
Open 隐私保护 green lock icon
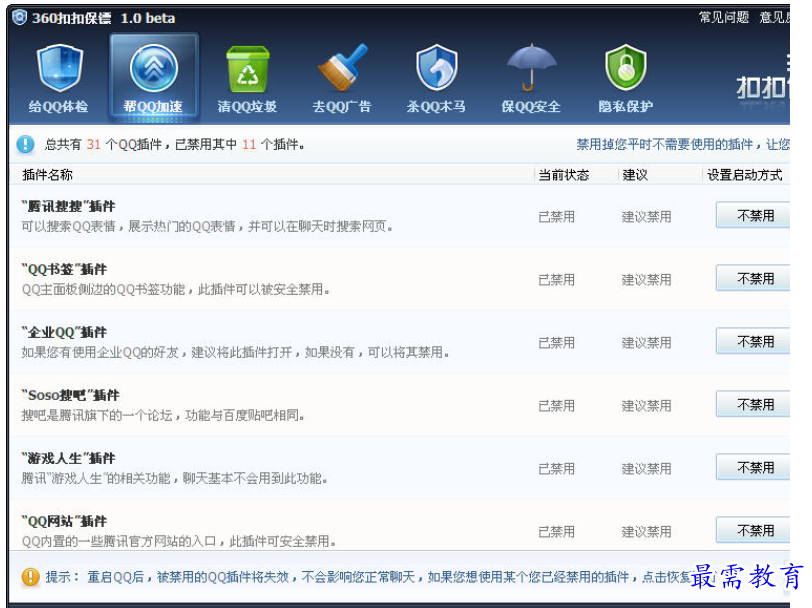626,68
